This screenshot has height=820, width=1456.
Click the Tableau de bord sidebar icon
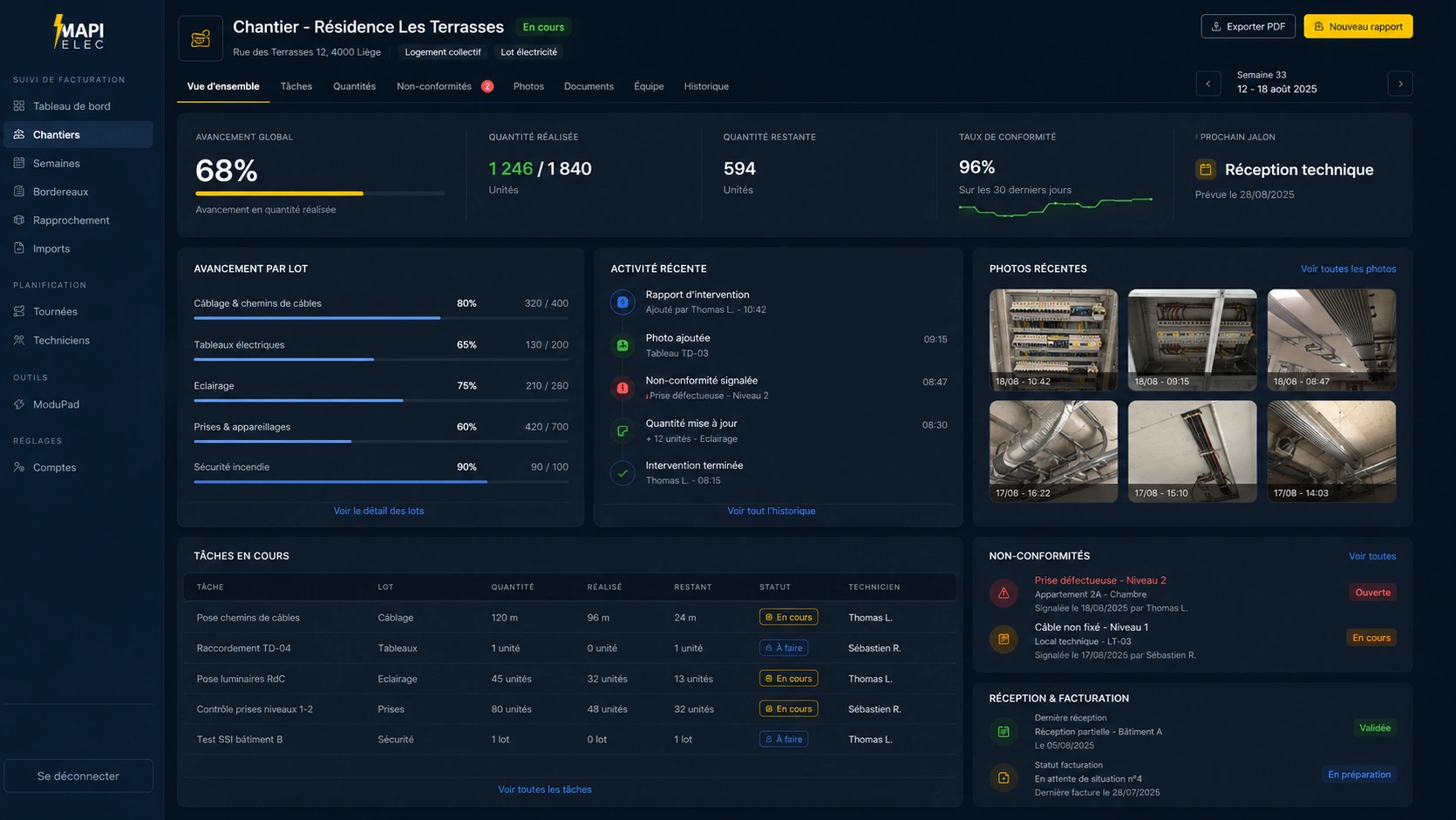pyautogui.click(x=19, y=106)
